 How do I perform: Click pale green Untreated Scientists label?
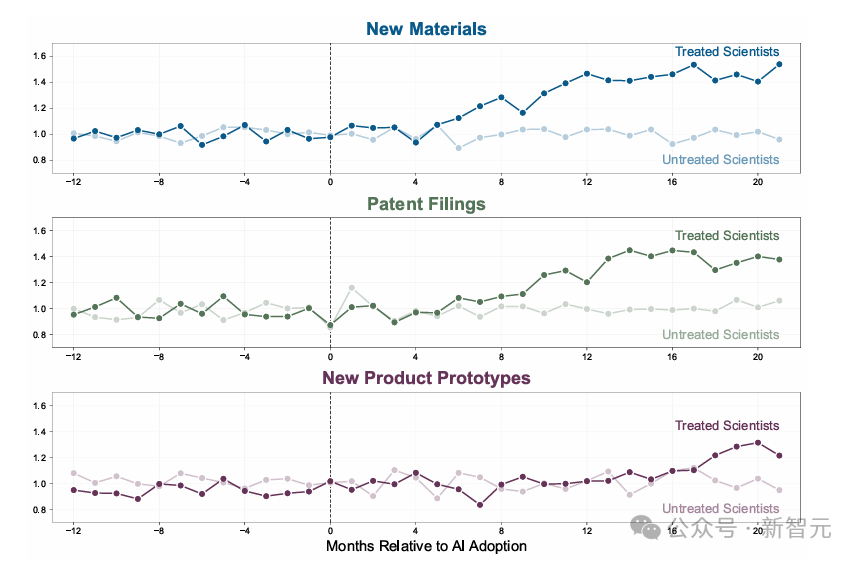tap(720, 334)
